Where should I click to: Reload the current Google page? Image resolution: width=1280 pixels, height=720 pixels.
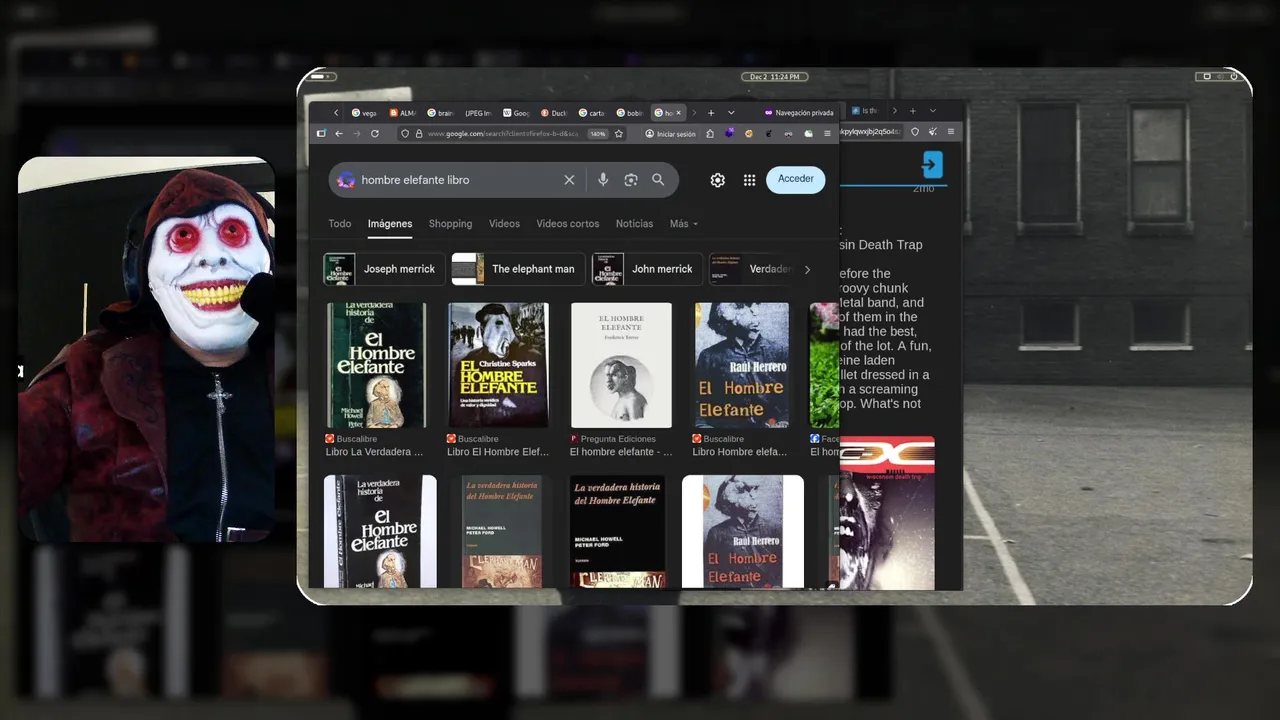(375, 133)
